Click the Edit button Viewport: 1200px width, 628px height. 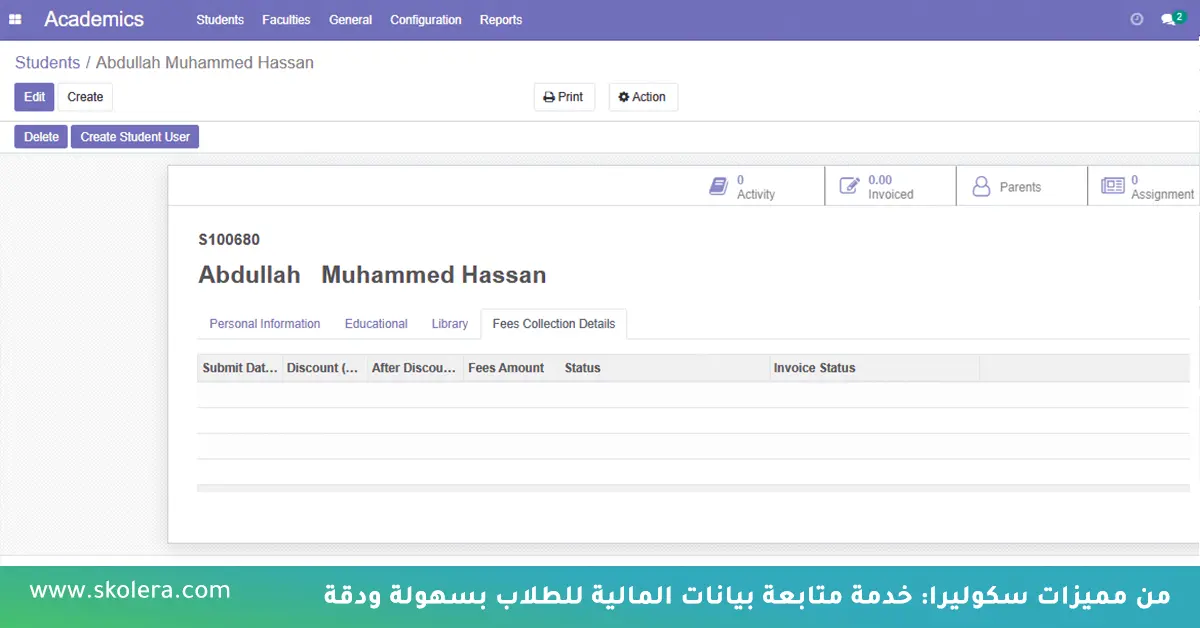34,97
